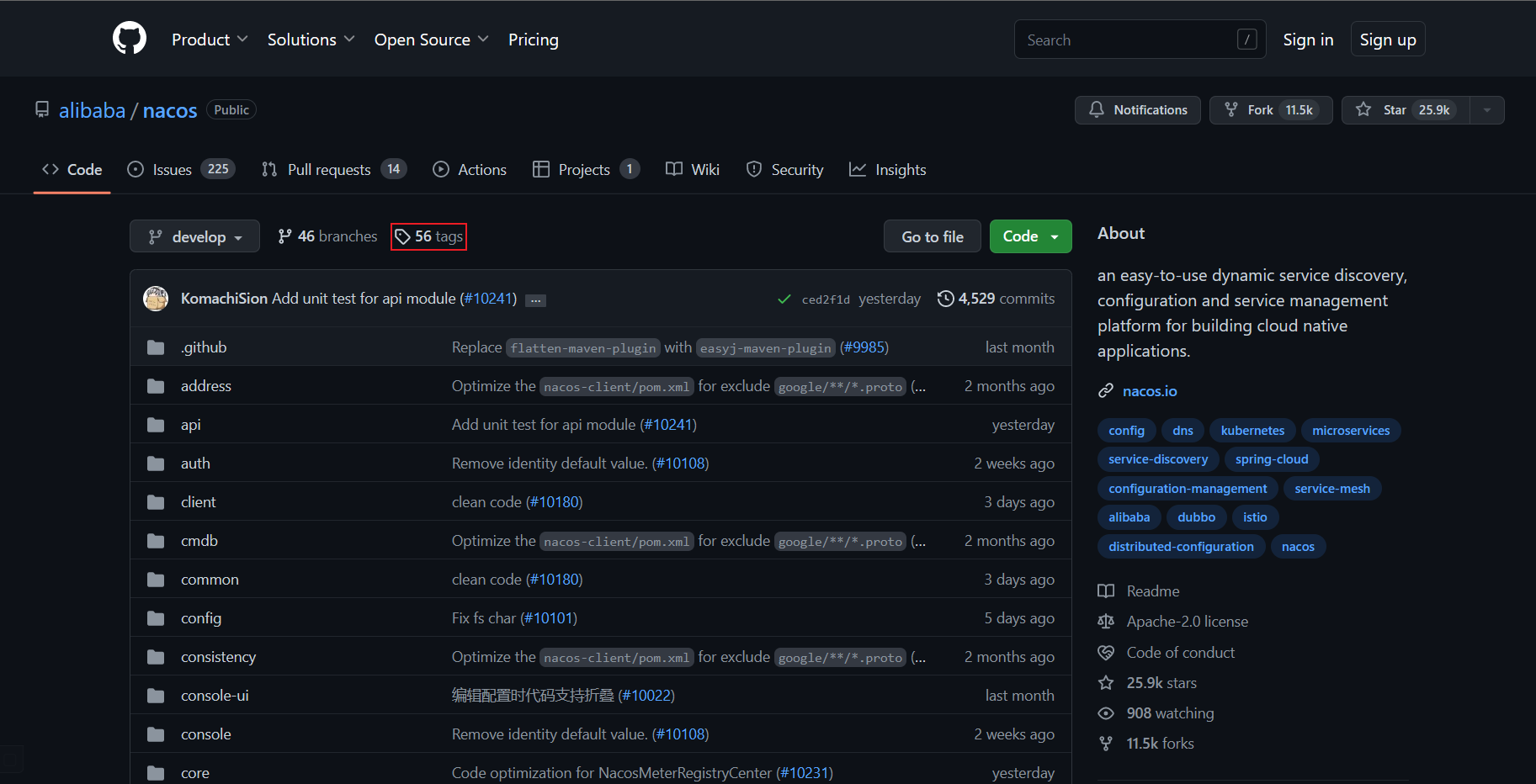Expand the Solutions menu
1536x784 pixels.
click(x=311, y=40)
